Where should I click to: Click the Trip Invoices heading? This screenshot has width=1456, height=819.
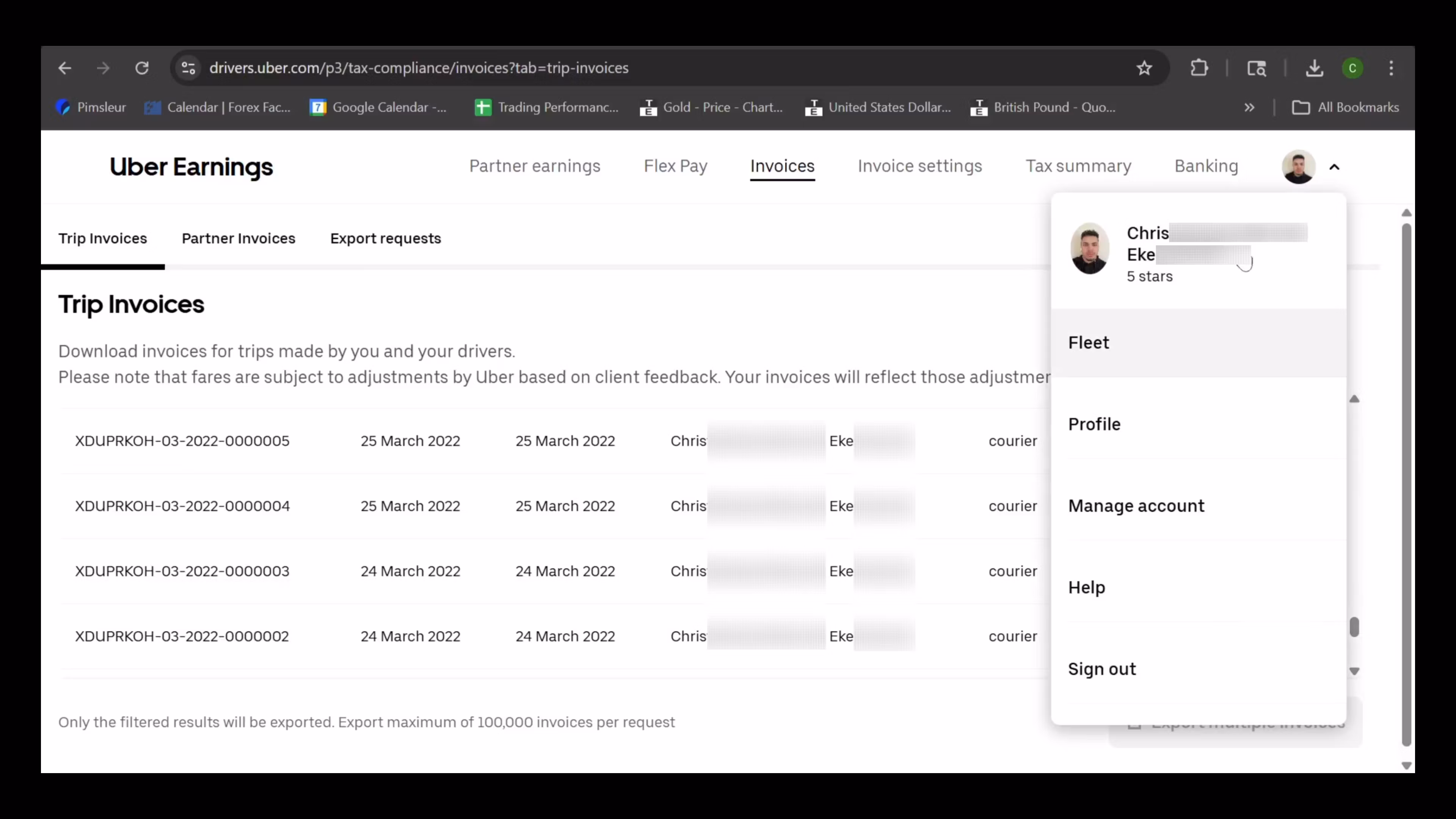coord(131,304)
